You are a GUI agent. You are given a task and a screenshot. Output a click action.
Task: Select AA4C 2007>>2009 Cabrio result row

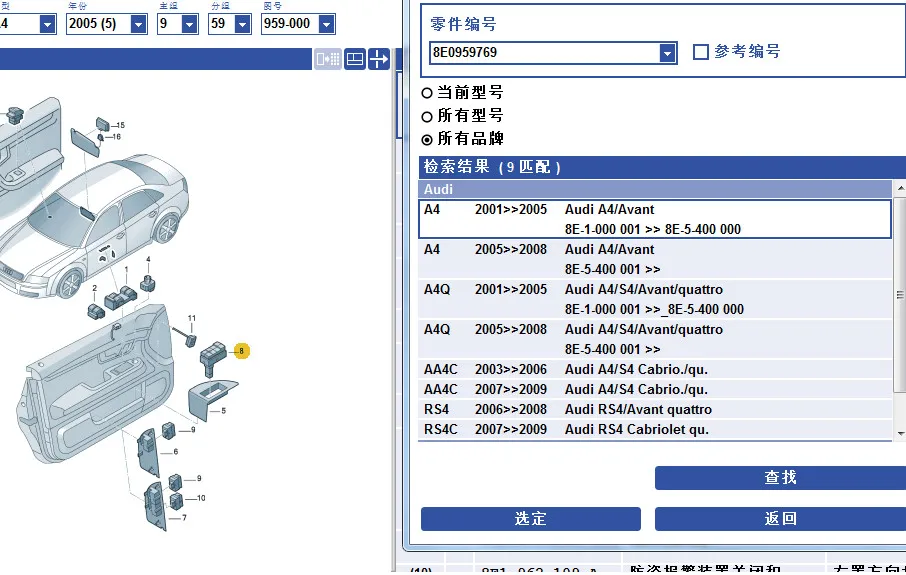655,389
